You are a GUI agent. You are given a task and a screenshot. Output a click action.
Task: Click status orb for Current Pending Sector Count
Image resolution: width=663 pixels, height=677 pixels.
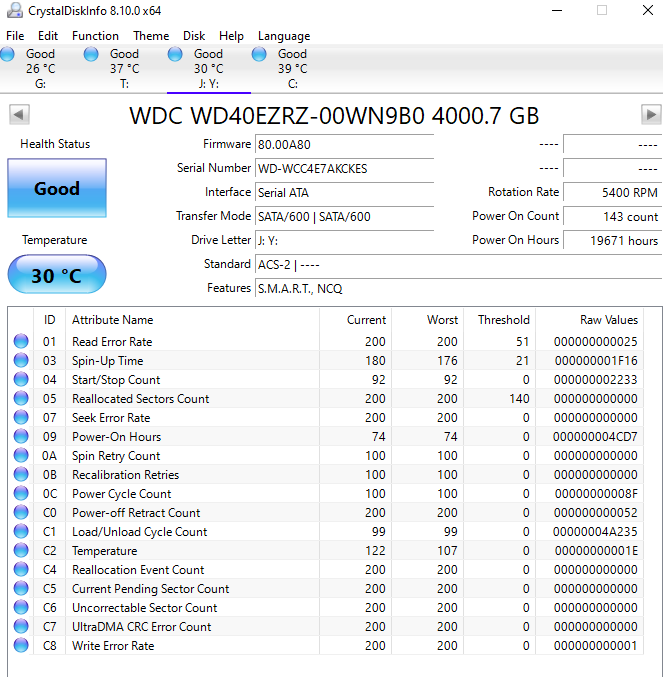[x=21, y=588]
